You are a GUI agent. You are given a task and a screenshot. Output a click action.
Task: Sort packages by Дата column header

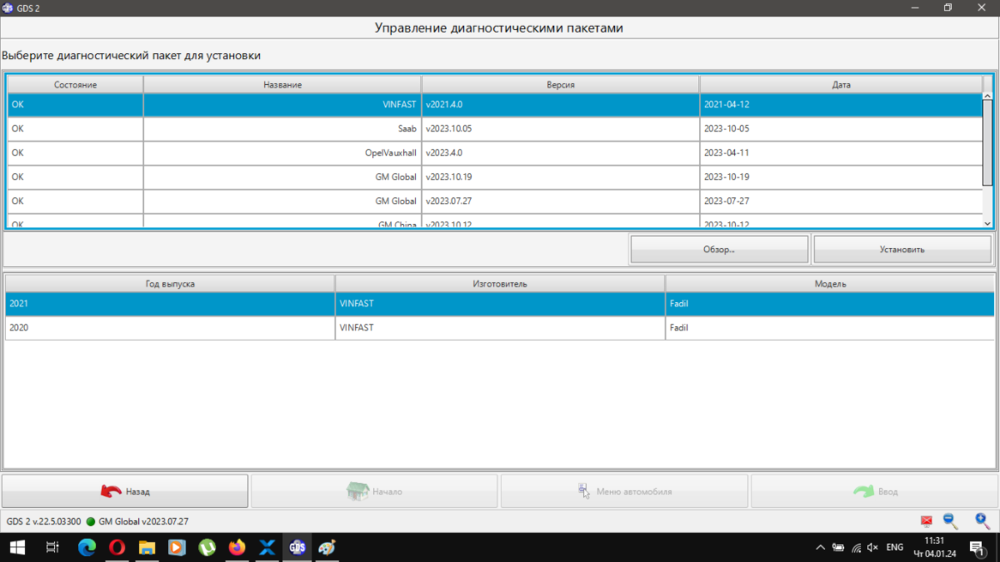(x=840, y=85)
